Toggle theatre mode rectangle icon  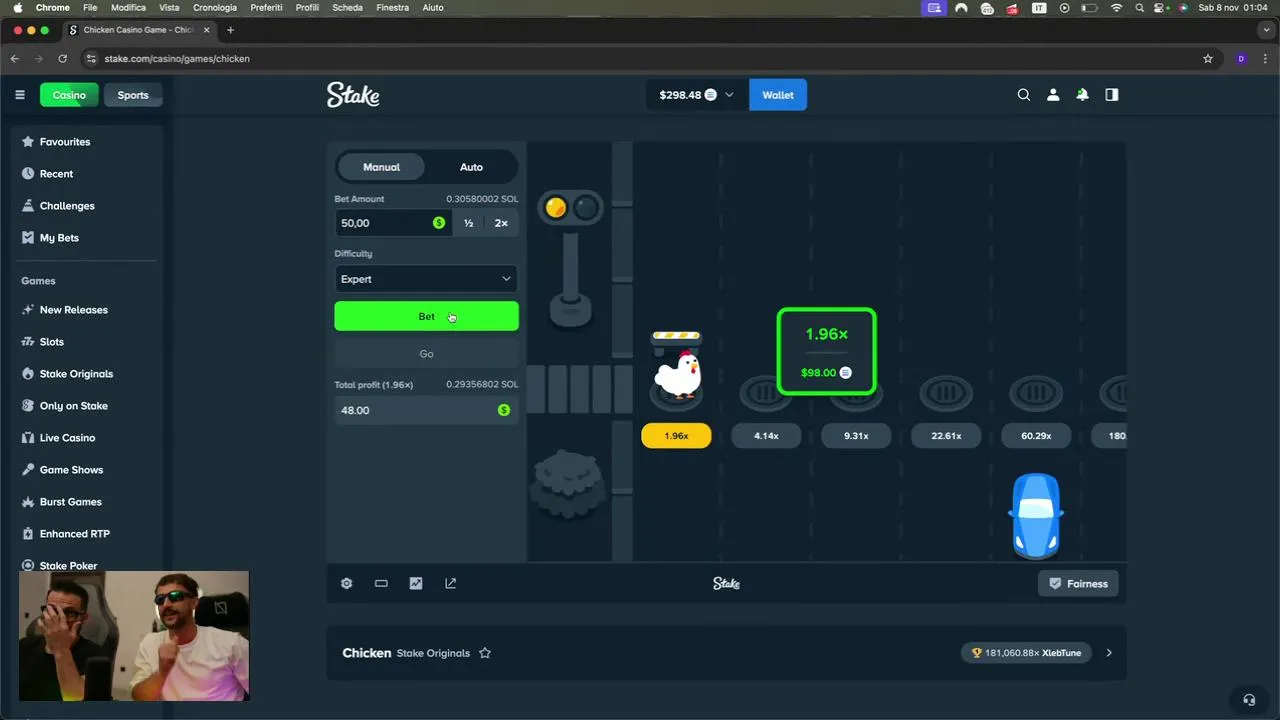(x=381, y=583)
